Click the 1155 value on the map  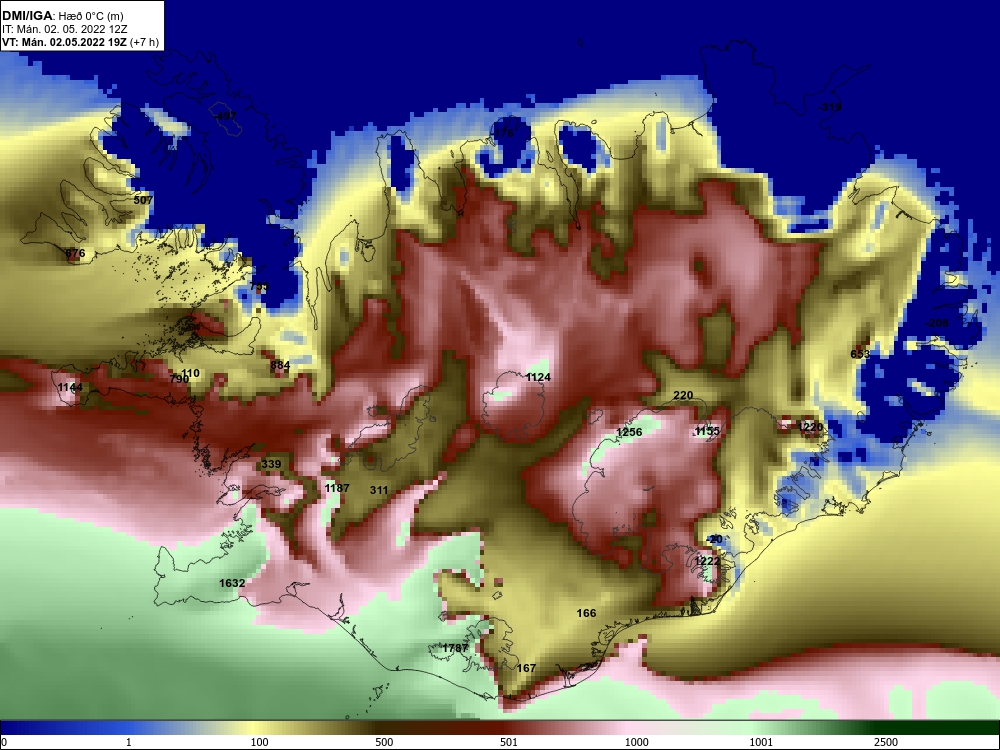[707, 431]
